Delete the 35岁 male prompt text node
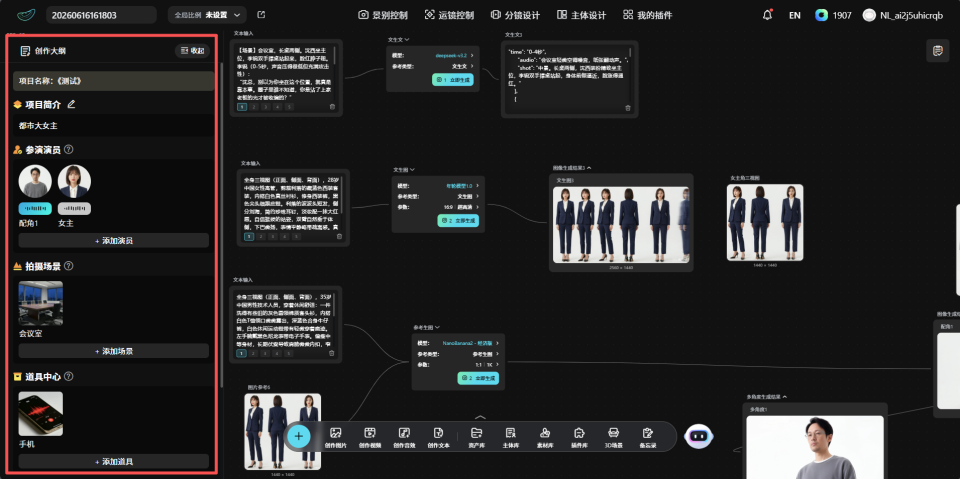This screenshot has width=960, height=479. point(332,353)
